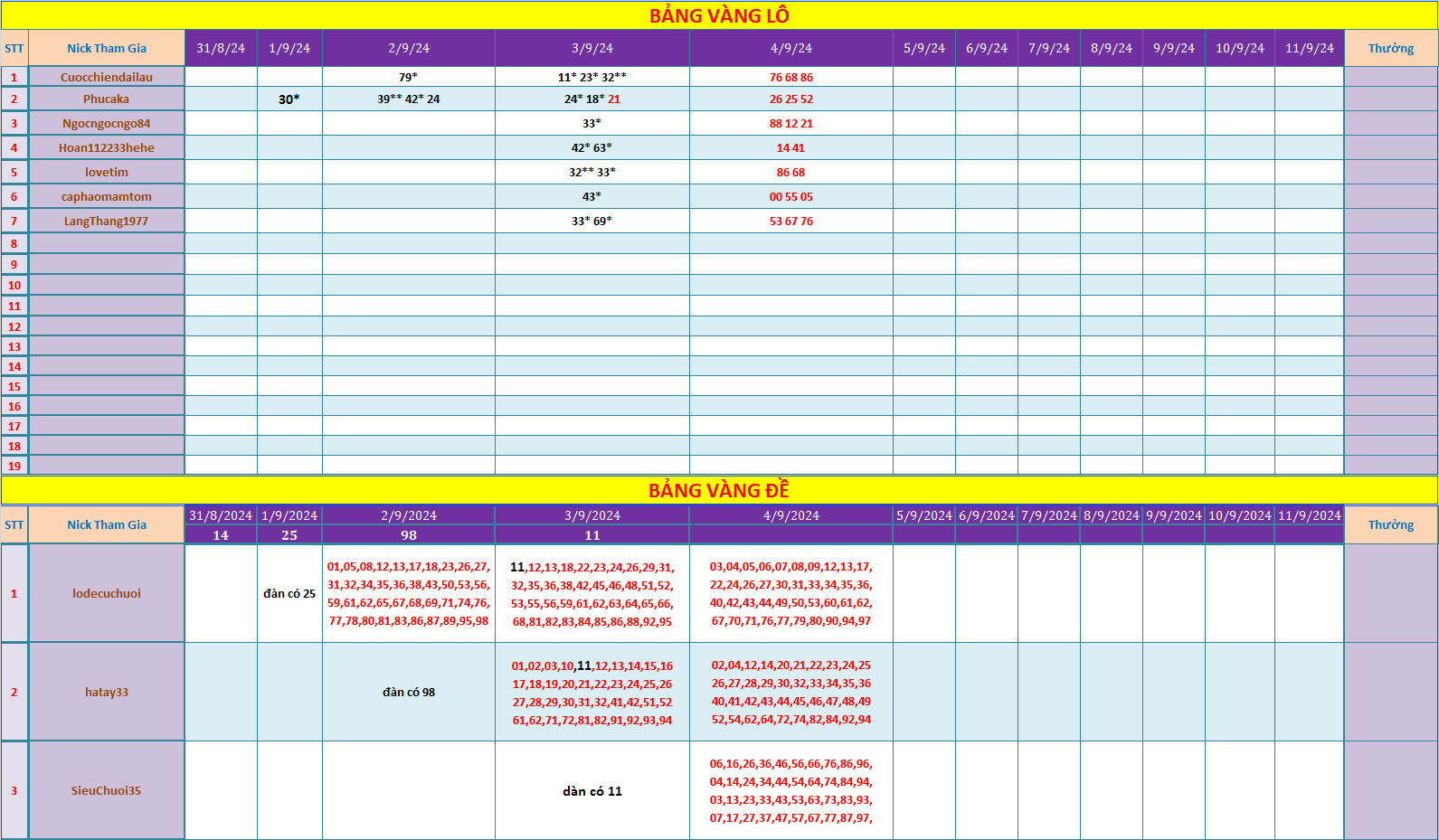Select the BẢNG VÀNG LÔ title cell
This screenshot has width=1439, height=840.
719,15
